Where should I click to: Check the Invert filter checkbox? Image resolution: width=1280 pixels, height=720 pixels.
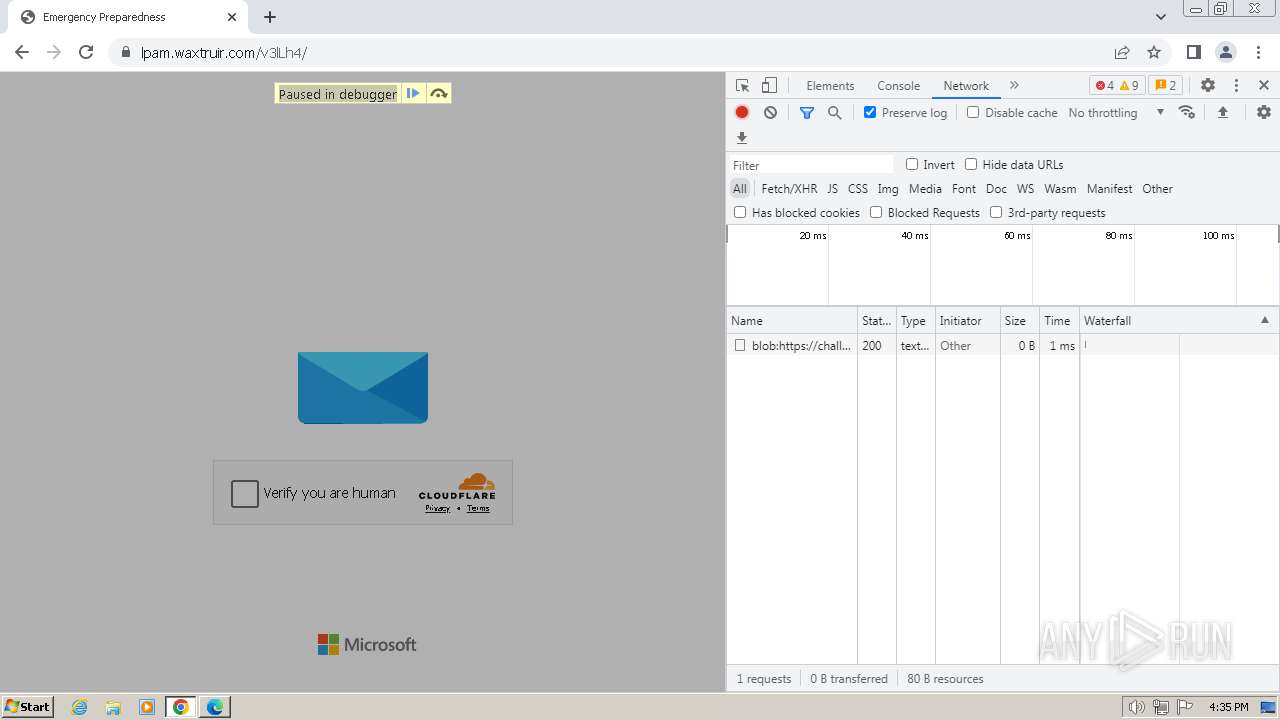click(x=912, y=164)
